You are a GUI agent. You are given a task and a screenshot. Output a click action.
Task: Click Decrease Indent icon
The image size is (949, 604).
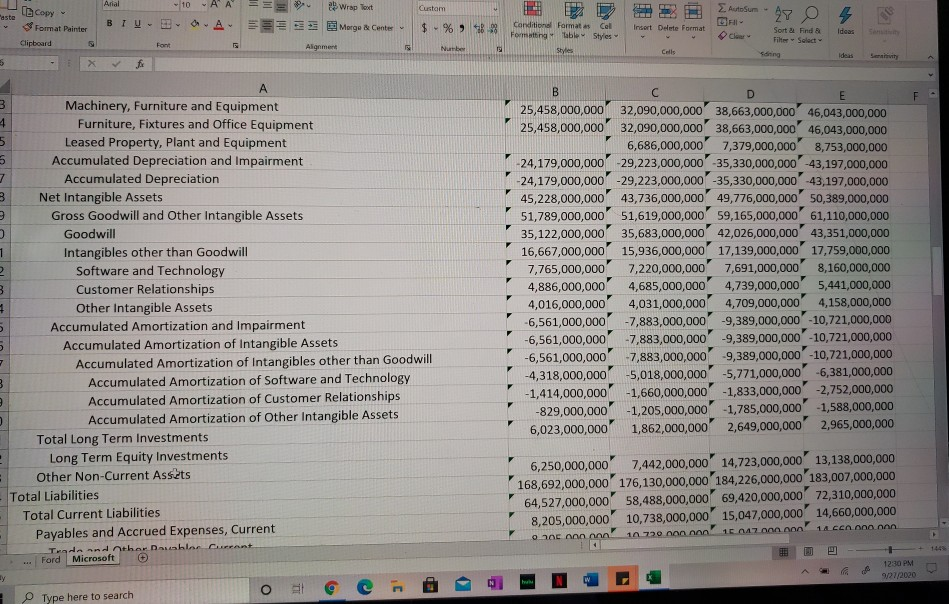pyautogui.click(x=299, y=26)
